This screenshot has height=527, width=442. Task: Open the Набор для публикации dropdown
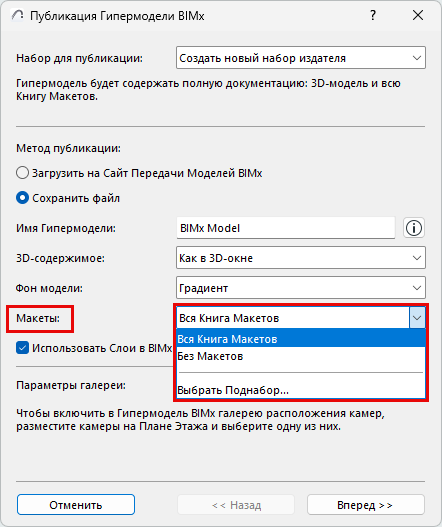(301, 58)
